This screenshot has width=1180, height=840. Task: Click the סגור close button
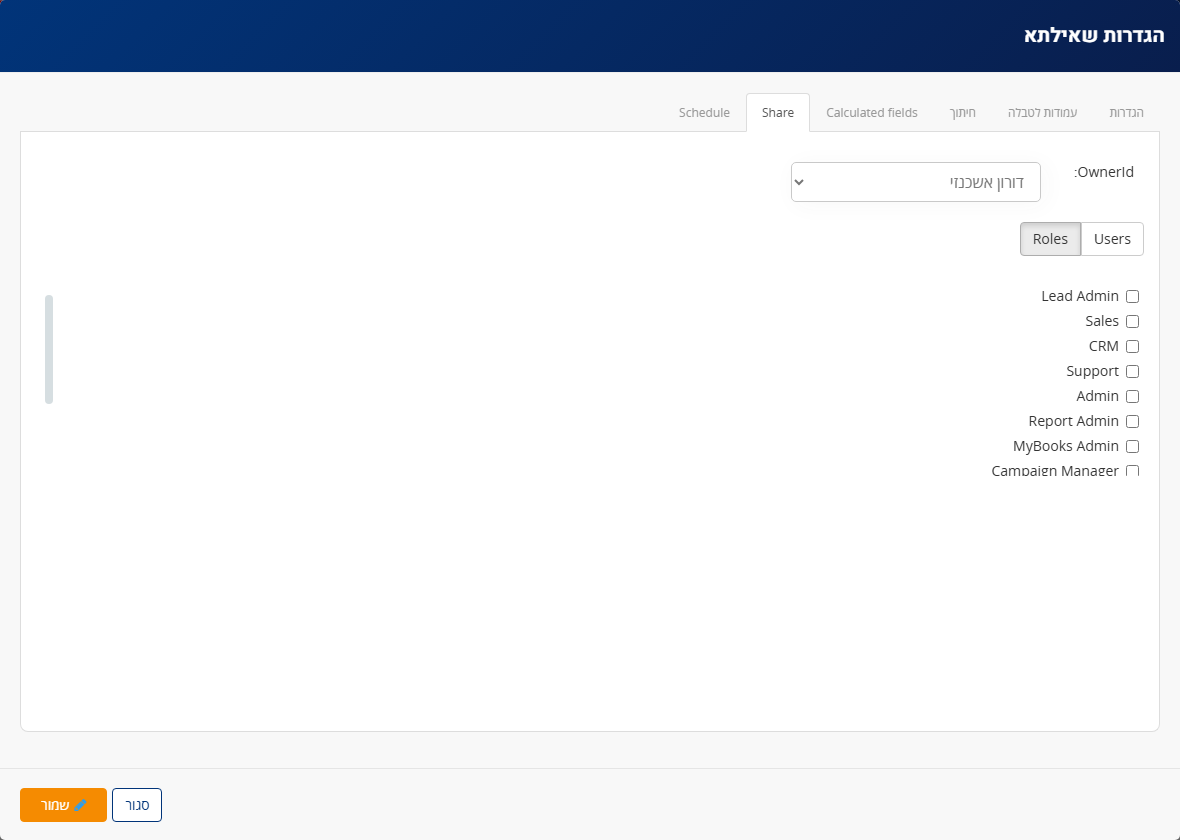point(137,805)
